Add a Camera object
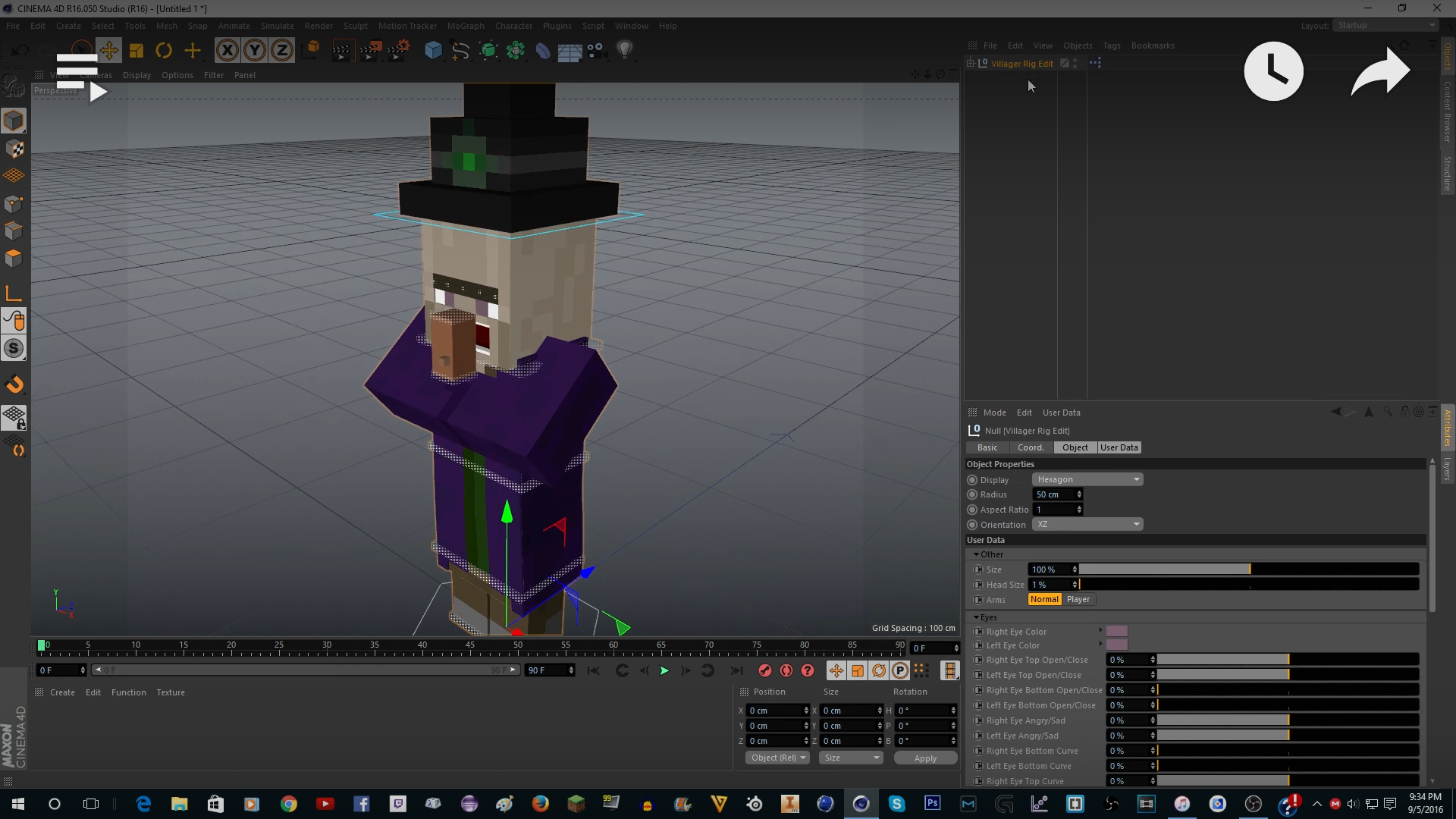 (x=596, y=51)
